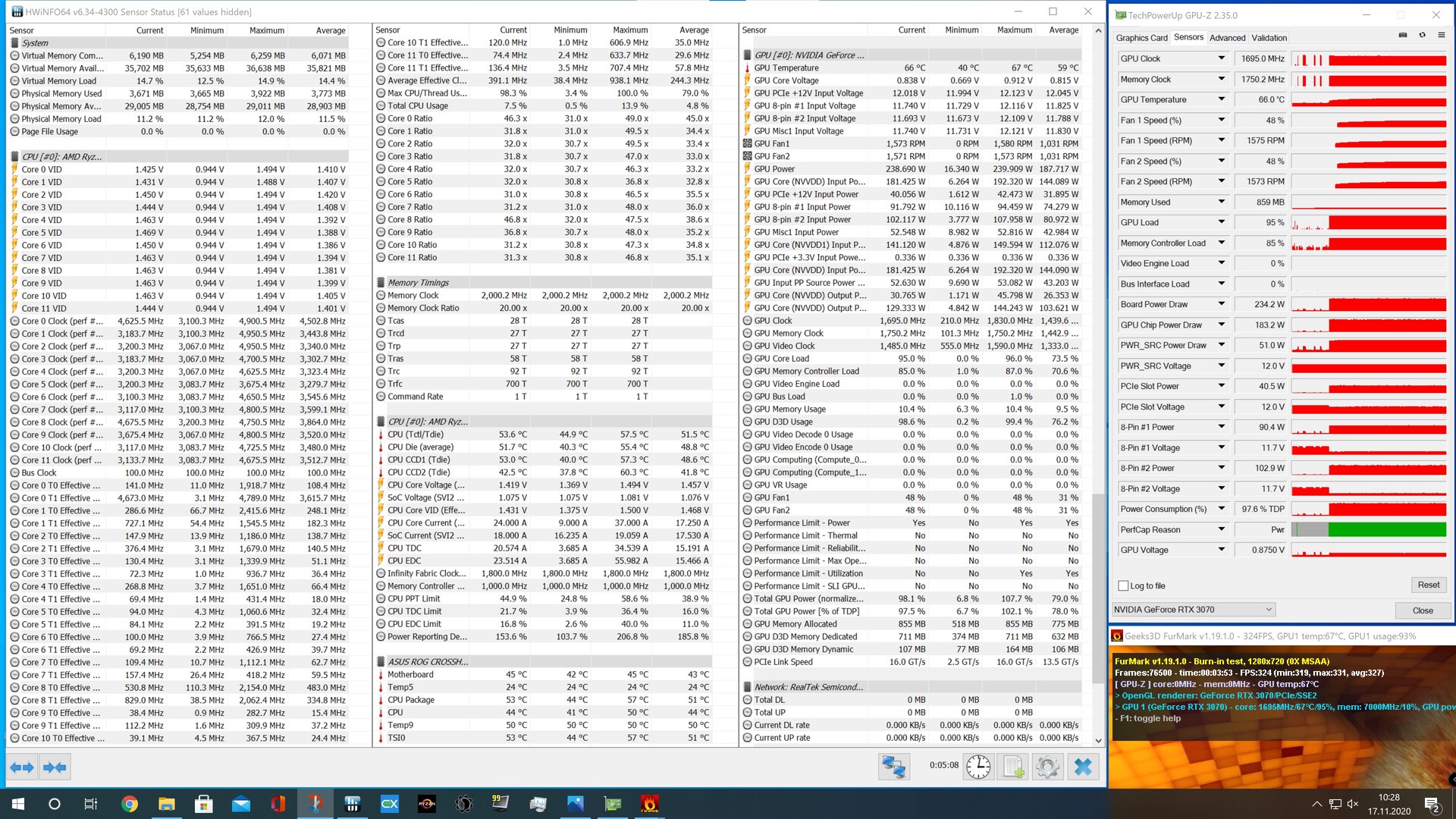Click the Close button in GPU-Z
Screen dimensions: 1456x819
(1423, 610)
